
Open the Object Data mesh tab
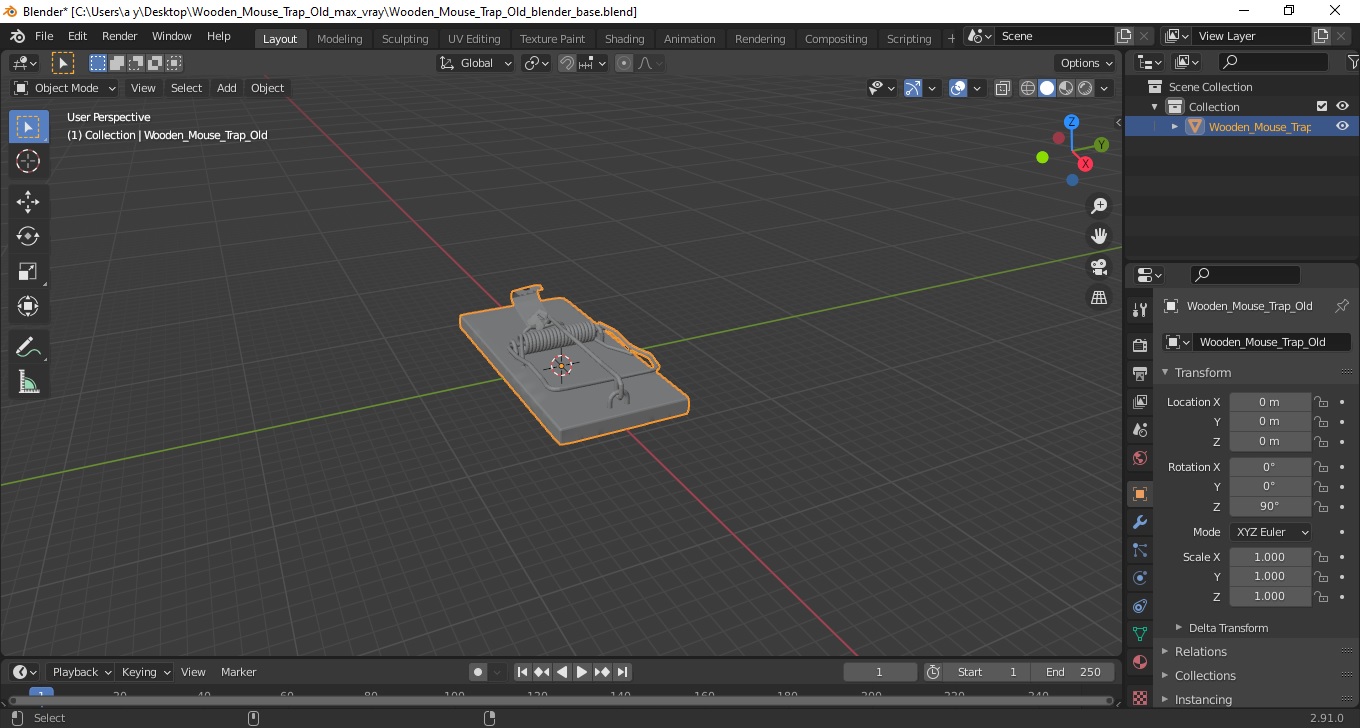1139,634
